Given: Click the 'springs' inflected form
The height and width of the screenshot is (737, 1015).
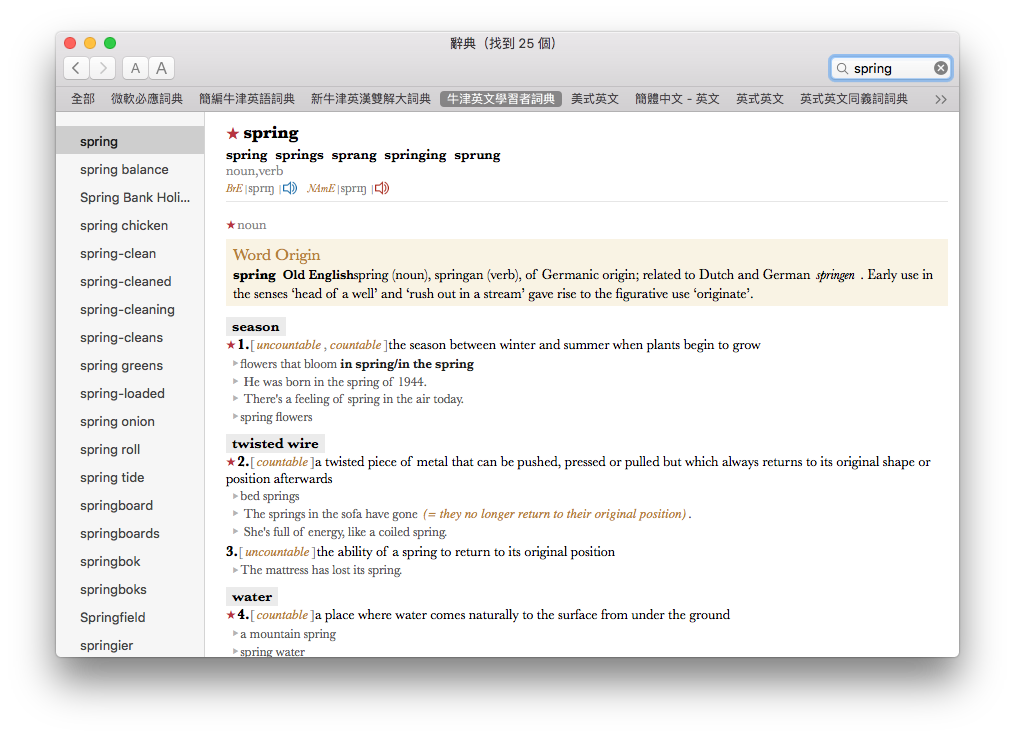Looking at the screenshot, I should pos(299,155).
